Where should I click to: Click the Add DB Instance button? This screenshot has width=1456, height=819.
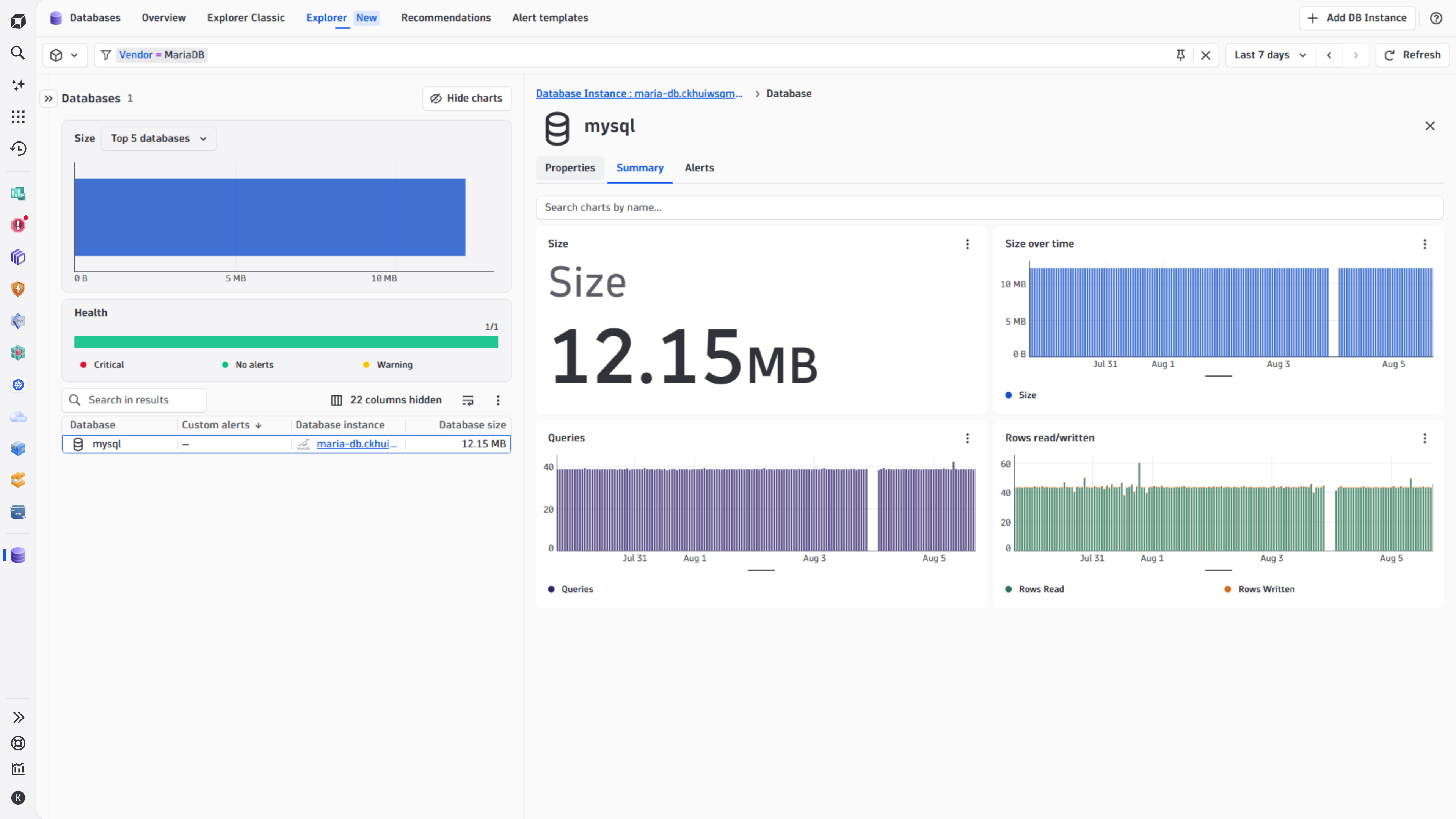pos(1357,18)
